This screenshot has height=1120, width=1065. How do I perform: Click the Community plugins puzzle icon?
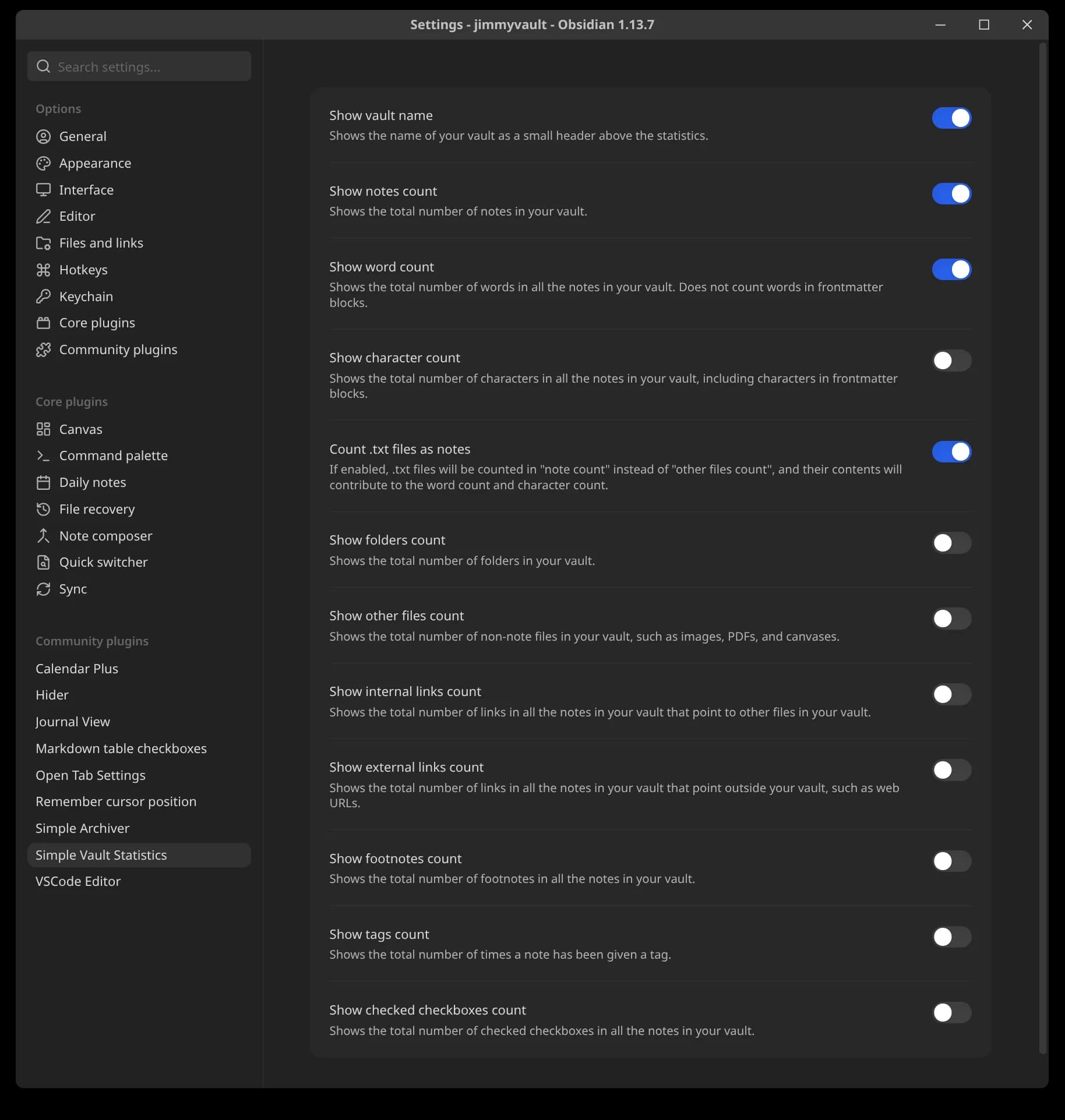[x=44, y=349]
